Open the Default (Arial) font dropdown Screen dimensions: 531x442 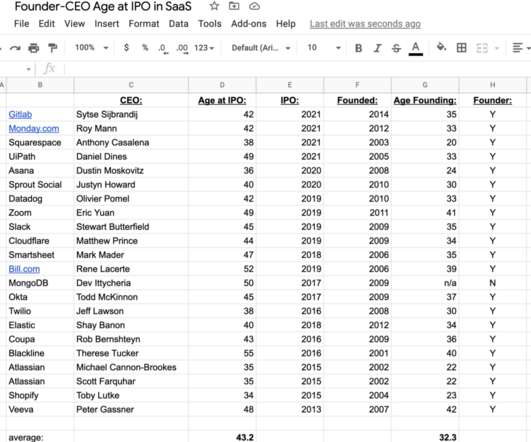261,48
